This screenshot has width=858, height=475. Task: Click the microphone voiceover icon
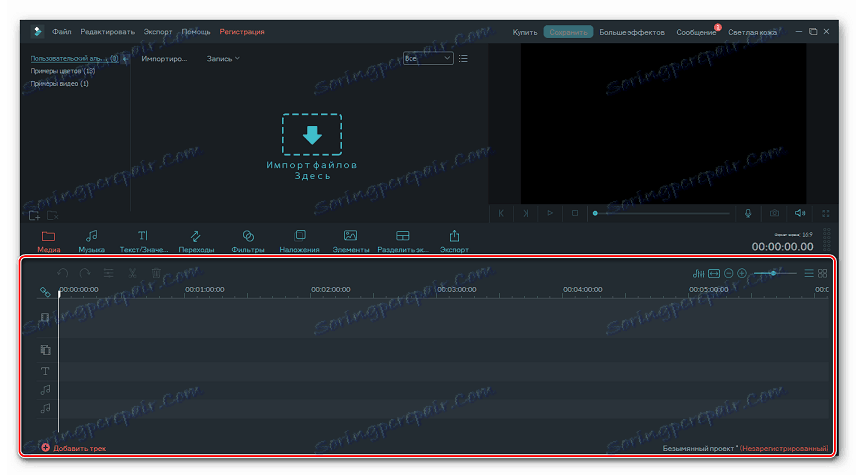pos(748,213)
